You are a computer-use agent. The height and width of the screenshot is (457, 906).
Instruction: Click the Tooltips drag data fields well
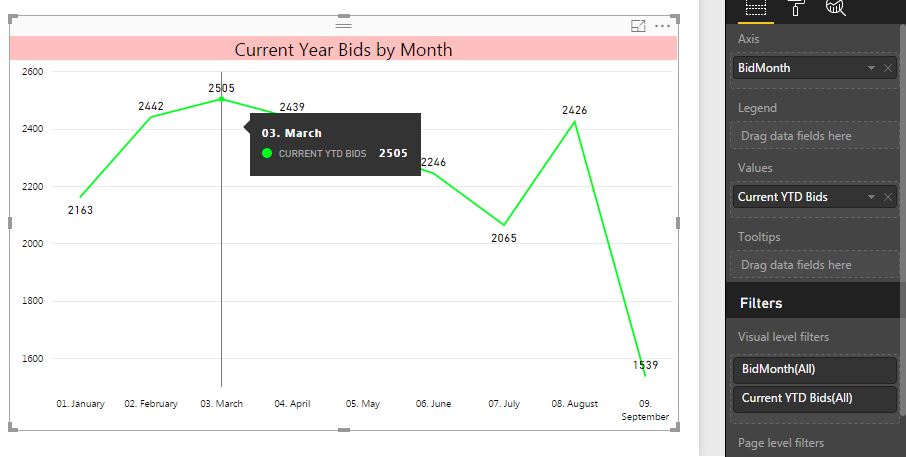coord(814,265)
